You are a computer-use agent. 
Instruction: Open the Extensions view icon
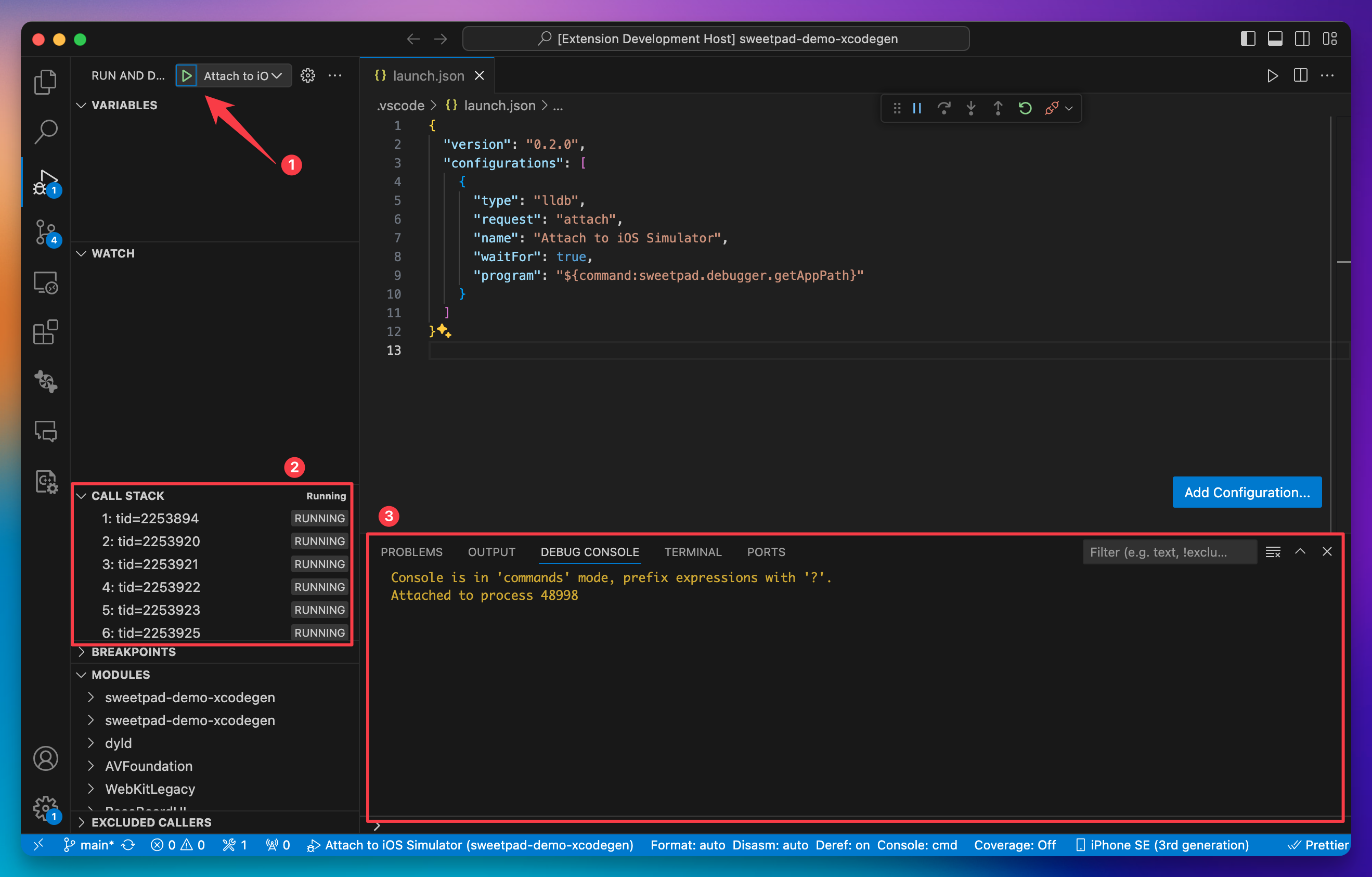click(x=45, y=332)
